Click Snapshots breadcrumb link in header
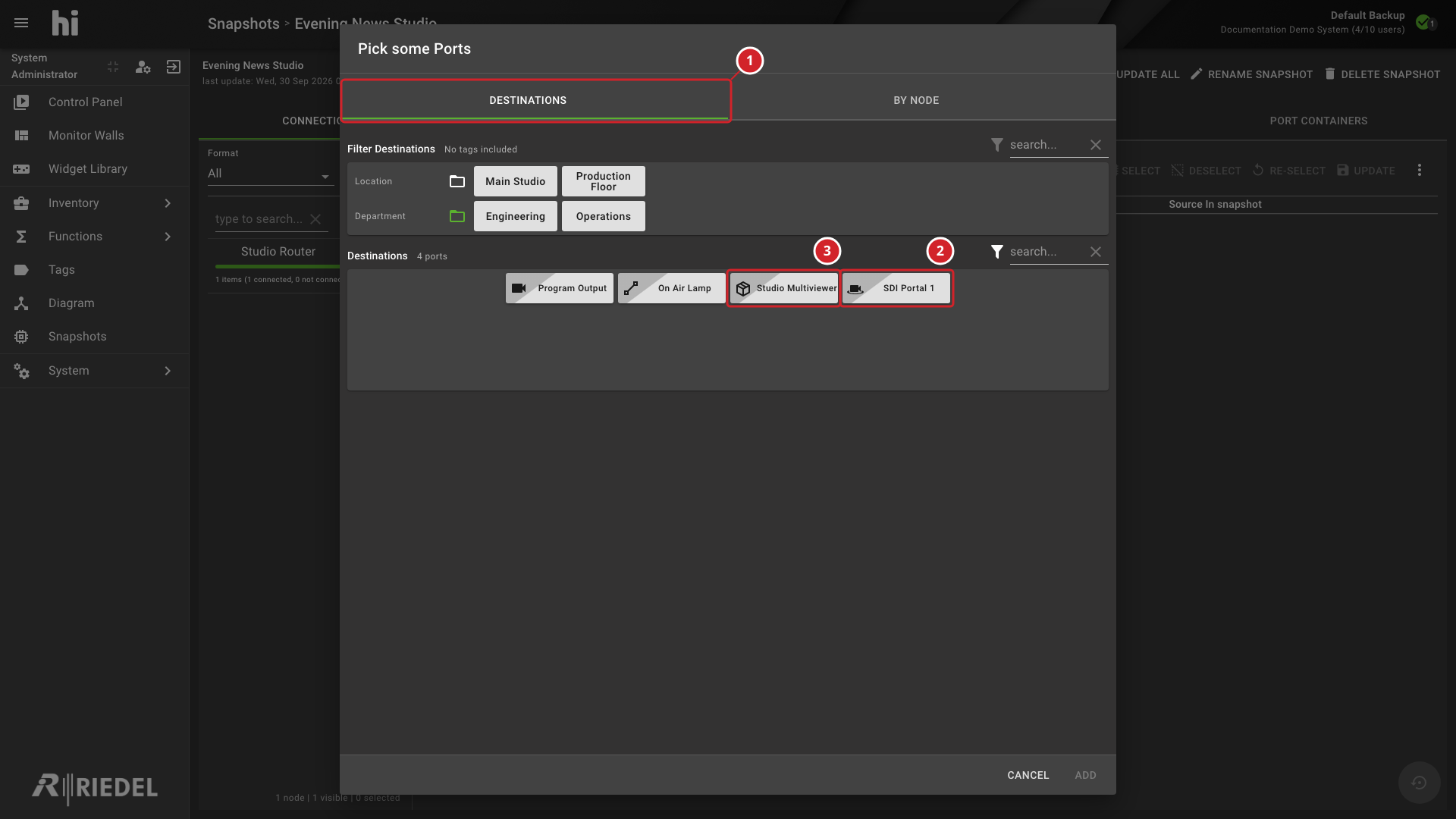Image resolution: width=1456 pixels, height=819 pixels. (x=243, y=24)
